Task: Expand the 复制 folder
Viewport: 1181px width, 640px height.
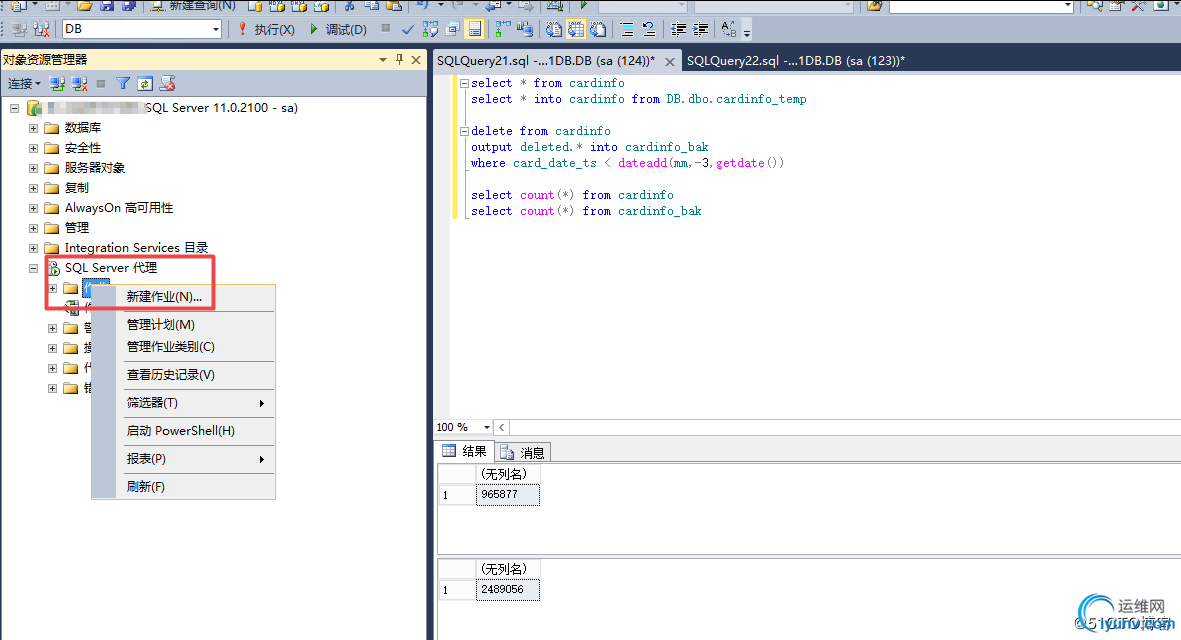Action: click(33, 188)
